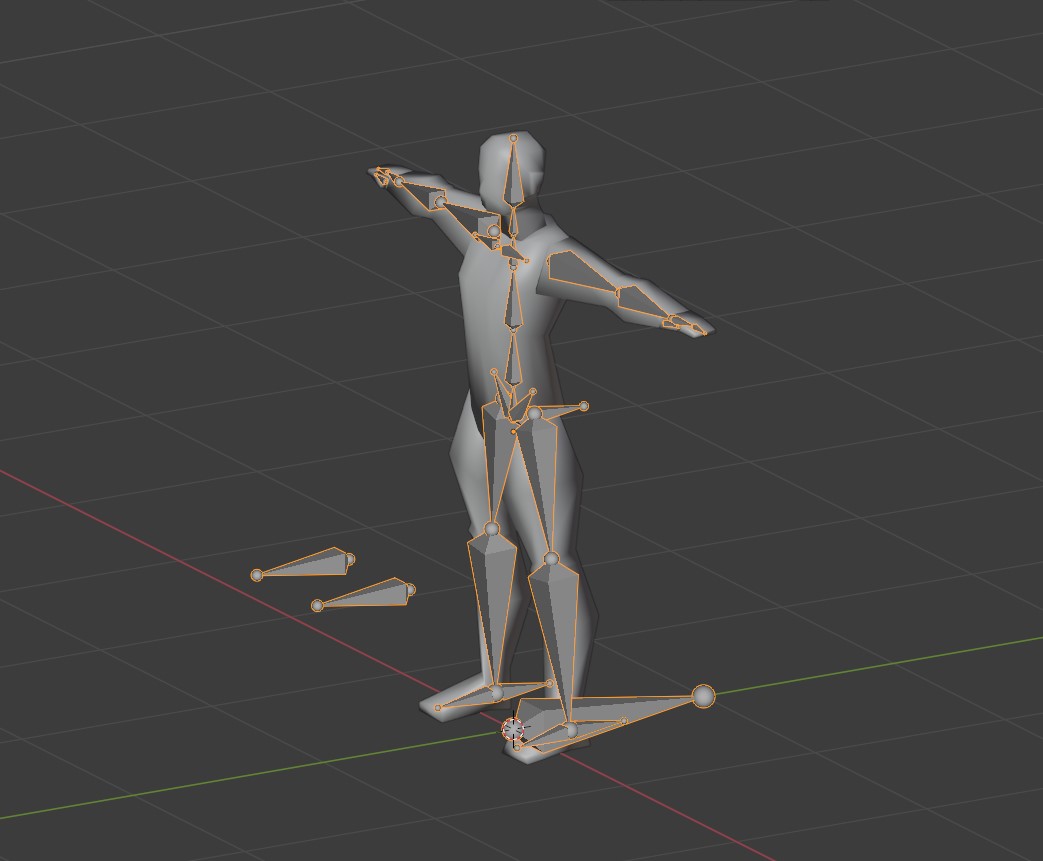Click the large sphere at the long foot bone's end

tap(703, 696)
